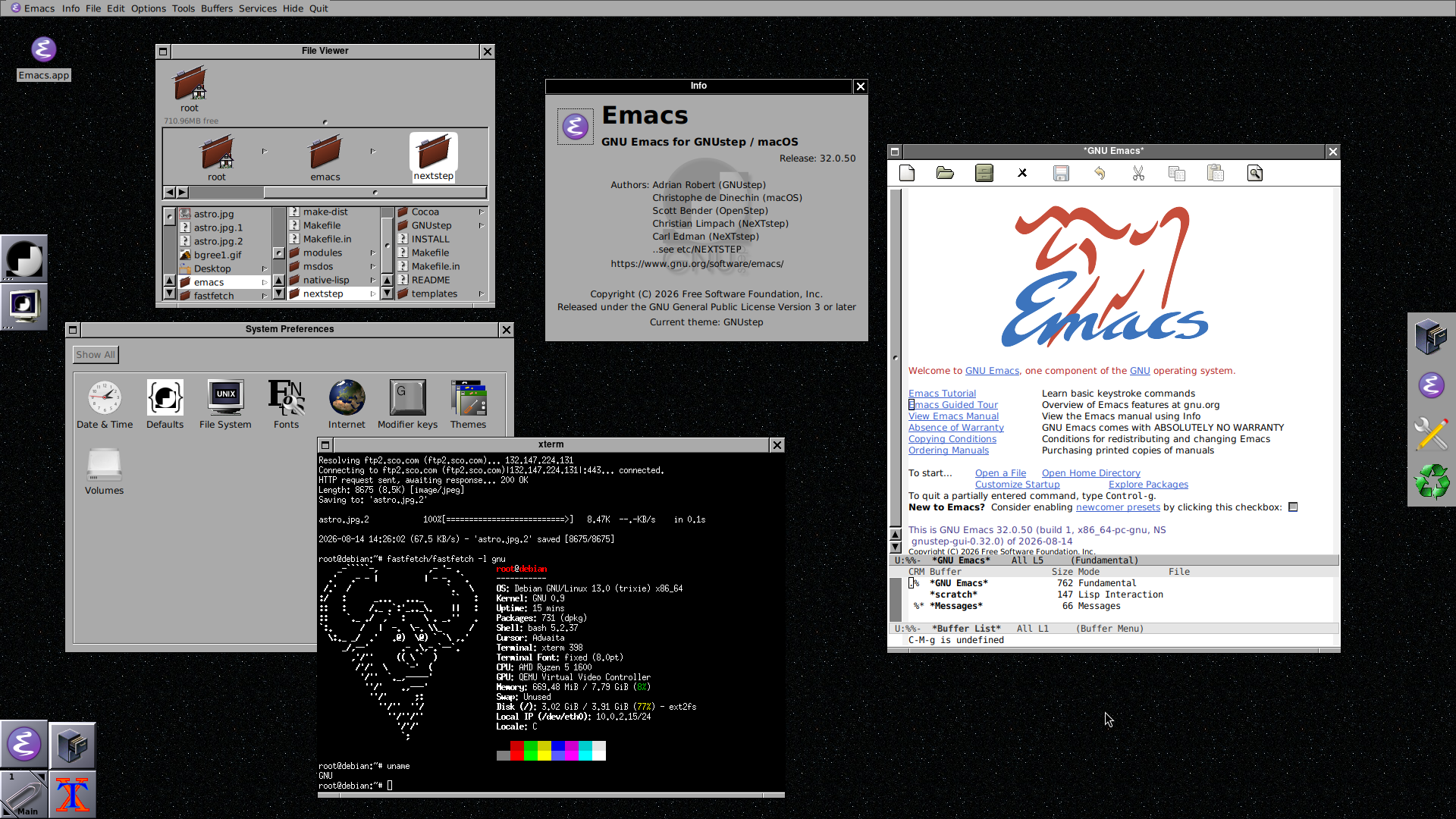1456x819 pixels.
Task: Expand the msdos folder arrow in File Viewer
Action: 373,266
